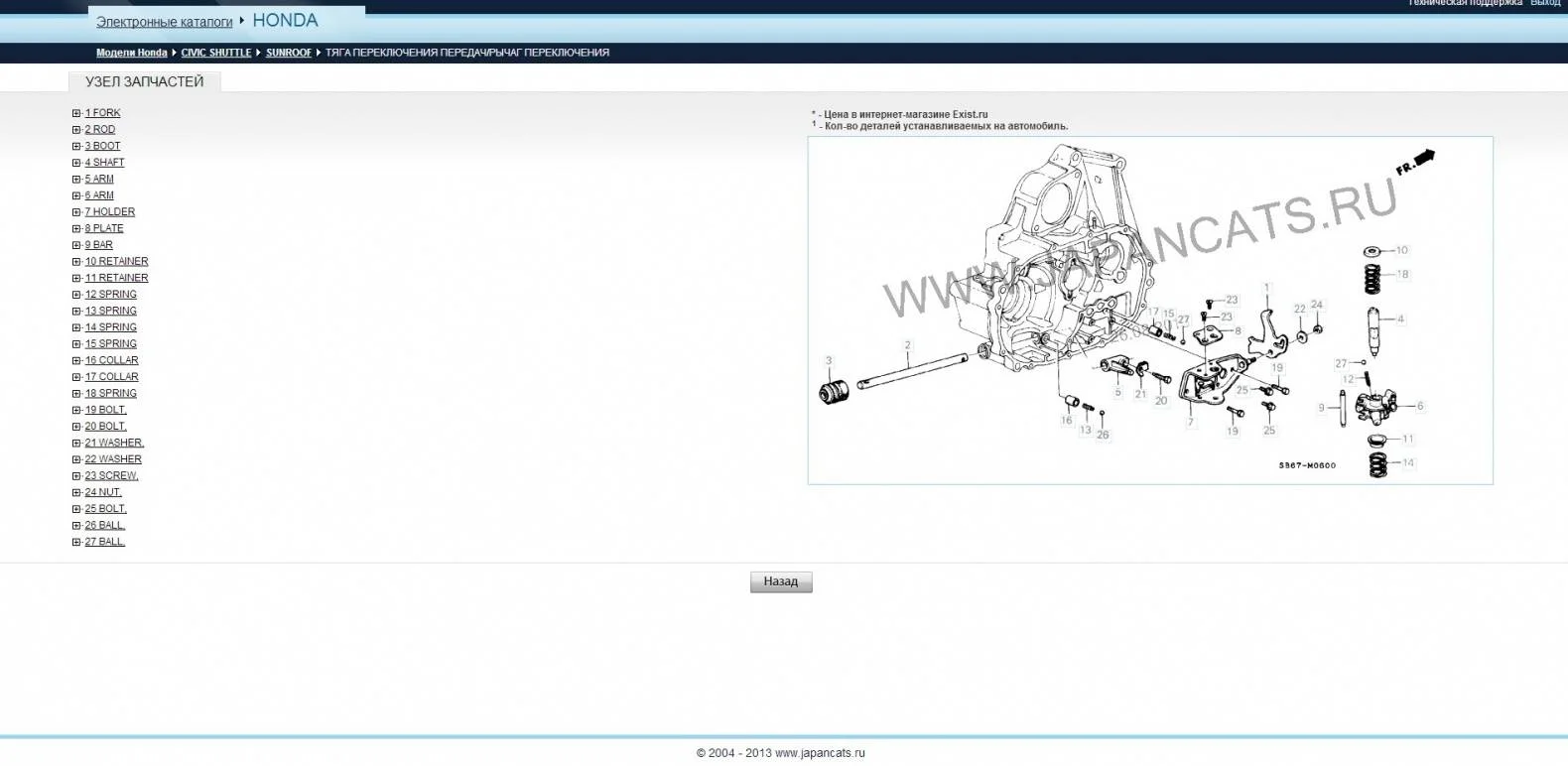View the '15 SPRING' part link
This screenshot has width=1568, height=766.
pyautogui.click(x=111, y=344)
